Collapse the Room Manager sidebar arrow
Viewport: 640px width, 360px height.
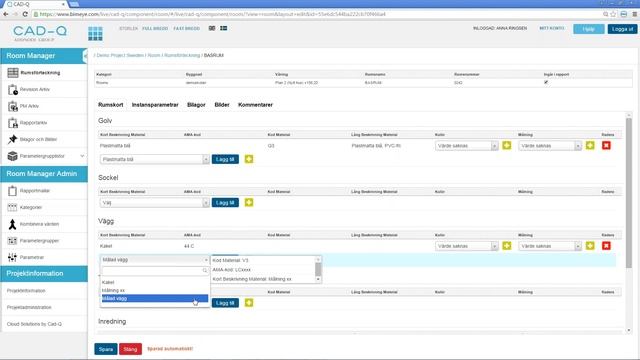pyautogui.click(x=85, y=56)
